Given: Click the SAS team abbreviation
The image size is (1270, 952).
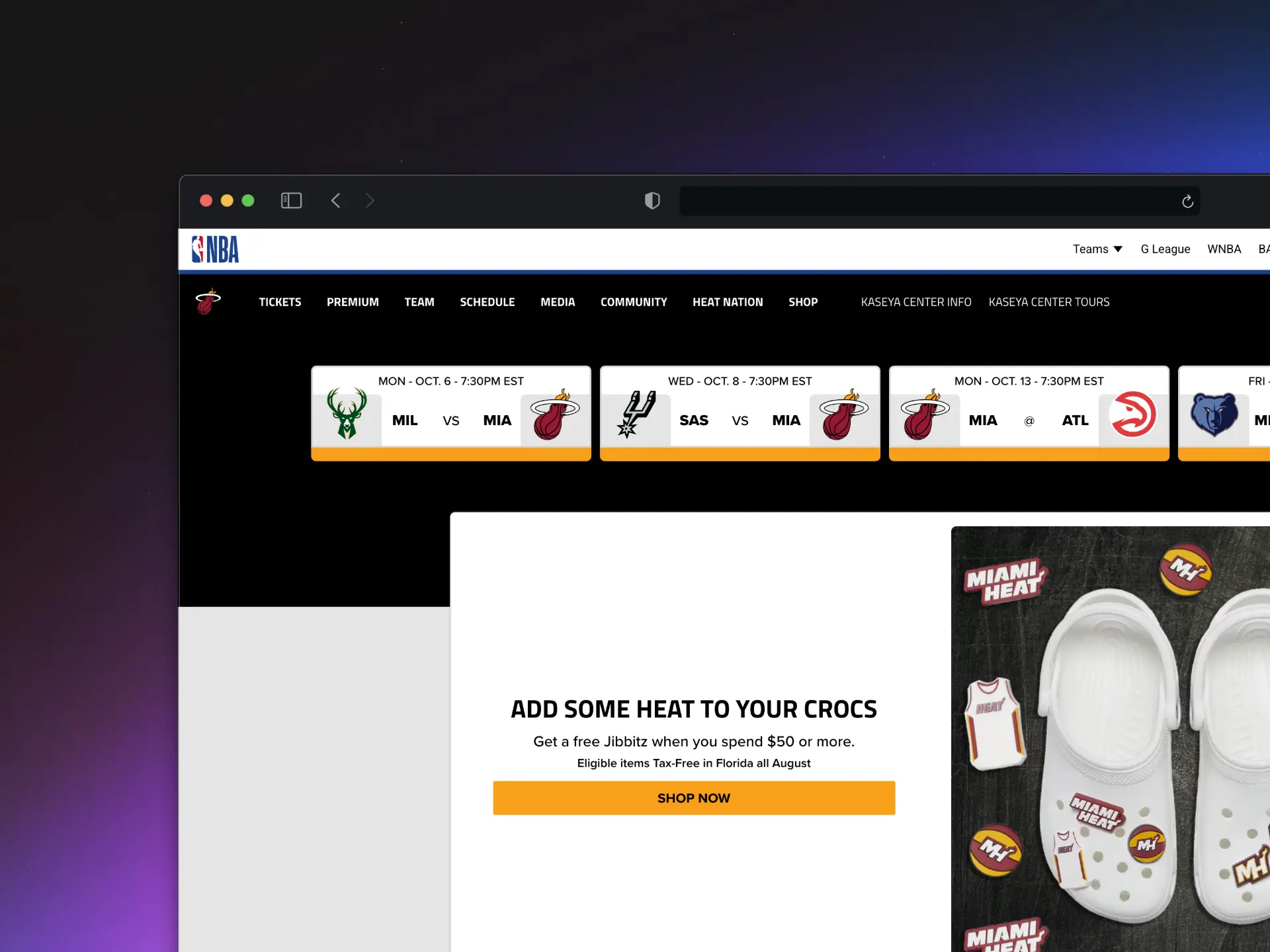Looking at the screenshot, I should 694,420.
